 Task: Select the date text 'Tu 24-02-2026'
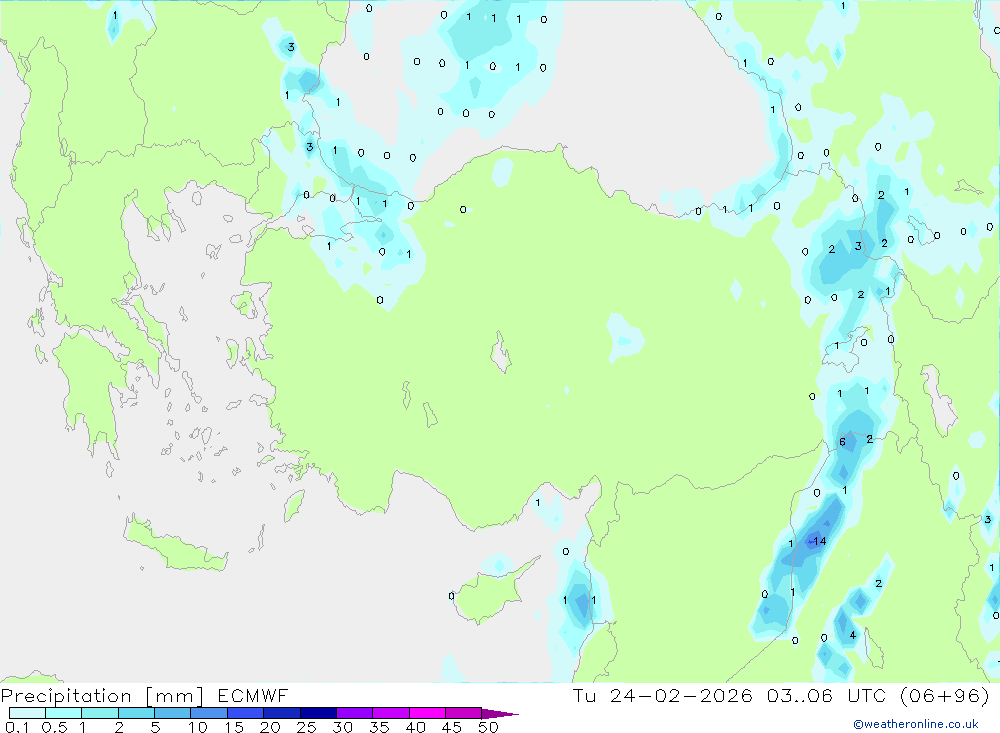tap(663, 695)
